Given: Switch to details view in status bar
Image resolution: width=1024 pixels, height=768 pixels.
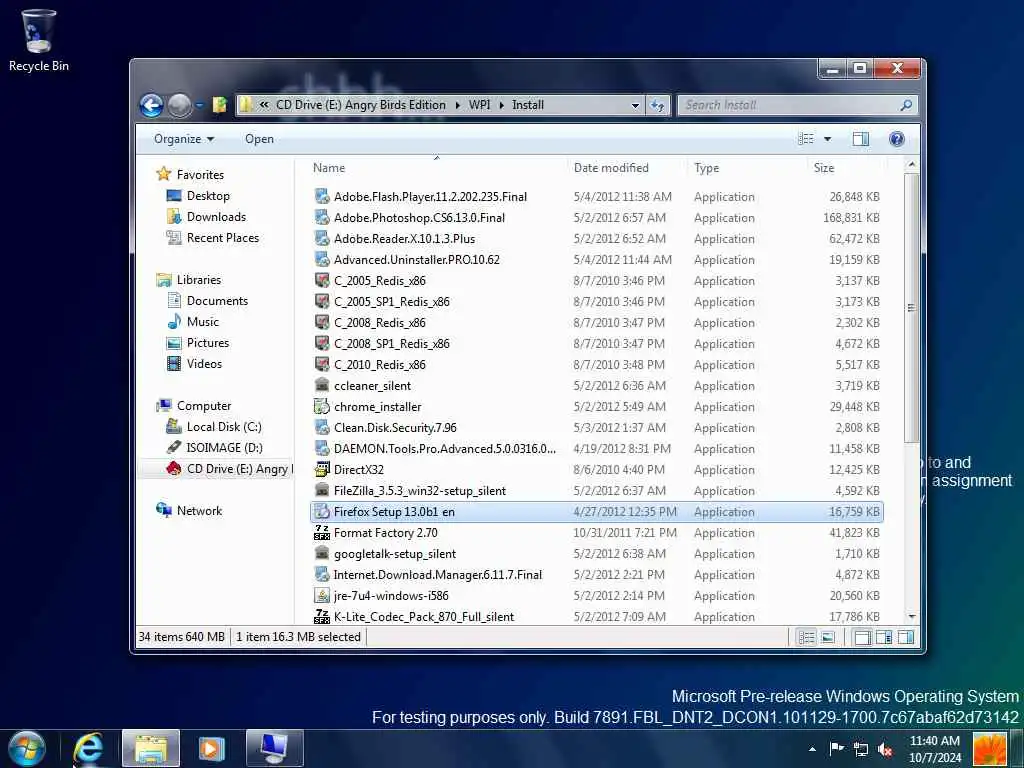Looking at the screenshot, I should (807, 637).
